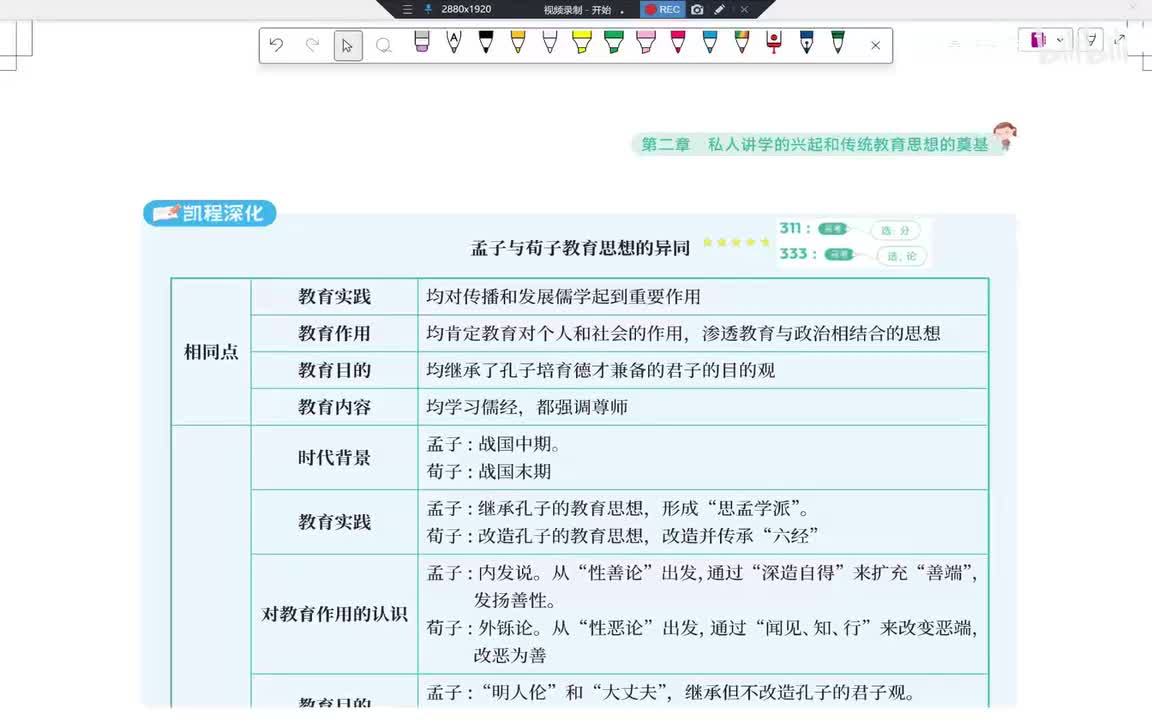Screen dimensions: 1152x720
Task: Select the orange pencil
Action: point(518,41)
